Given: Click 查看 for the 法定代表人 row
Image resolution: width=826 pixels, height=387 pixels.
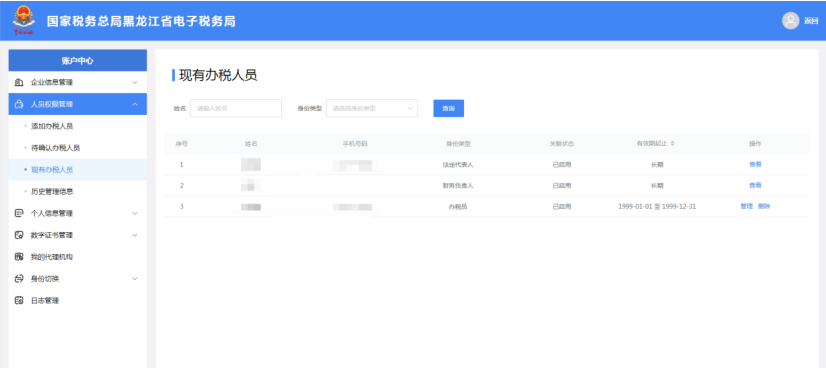Looking at the screenshot, I should [x=755, y=164].
